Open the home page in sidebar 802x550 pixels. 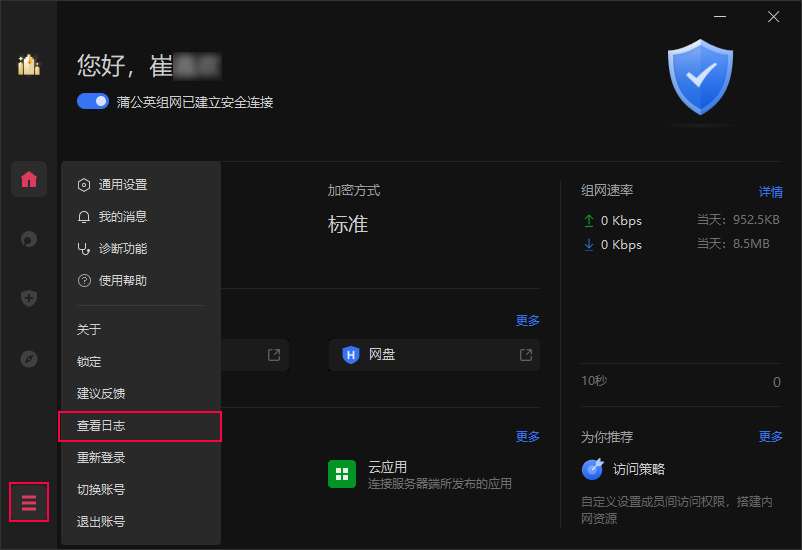29,179
